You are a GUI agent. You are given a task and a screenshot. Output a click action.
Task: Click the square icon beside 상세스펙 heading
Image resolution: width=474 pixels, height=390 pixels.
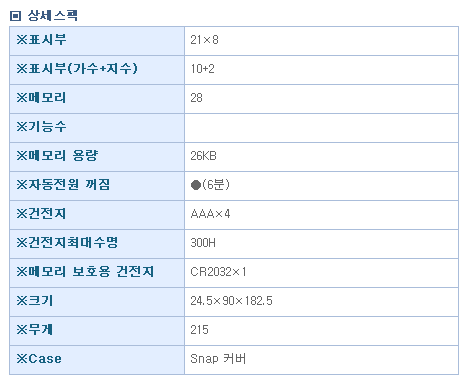pos(15,16)
